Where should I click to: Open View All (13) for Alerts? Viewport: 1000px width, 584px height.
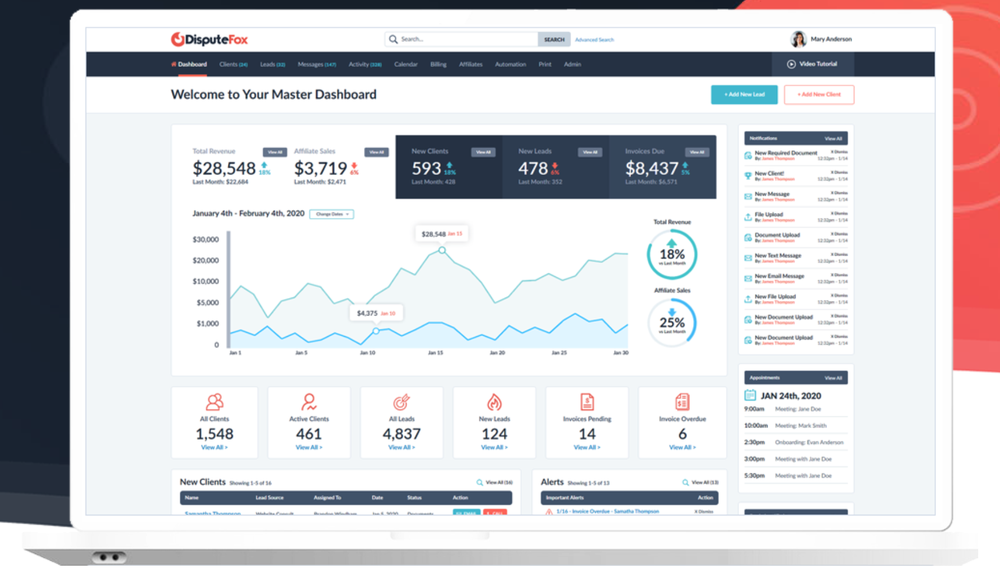(705, 483)
